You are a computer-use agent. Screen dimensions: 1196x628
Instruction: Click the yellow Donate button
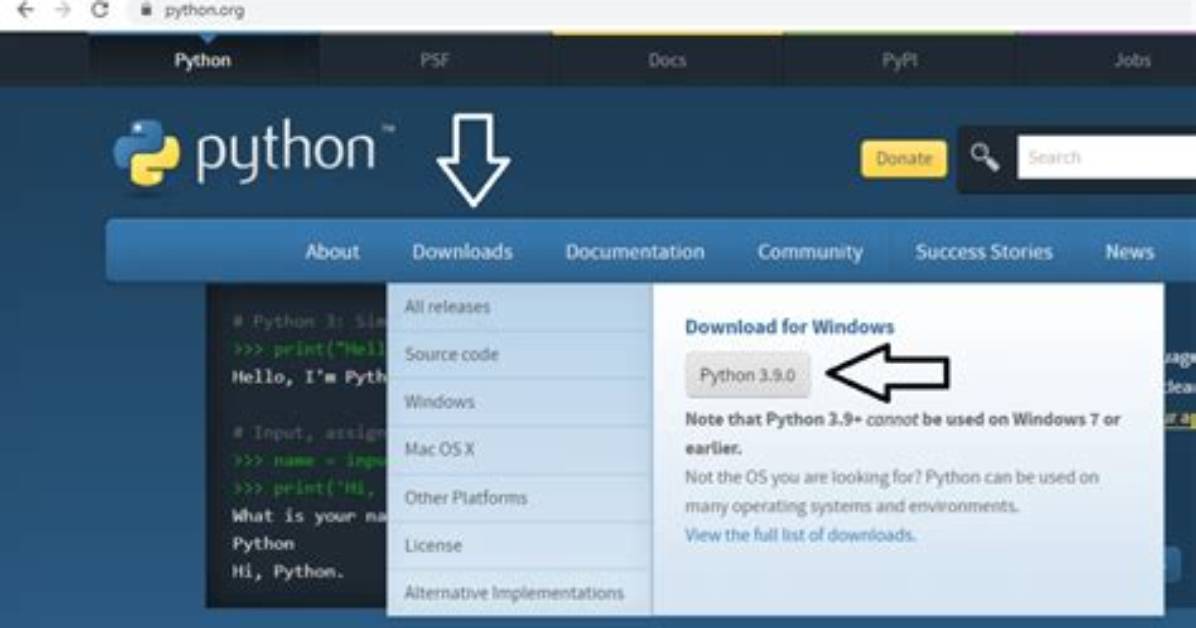(904, 158)
